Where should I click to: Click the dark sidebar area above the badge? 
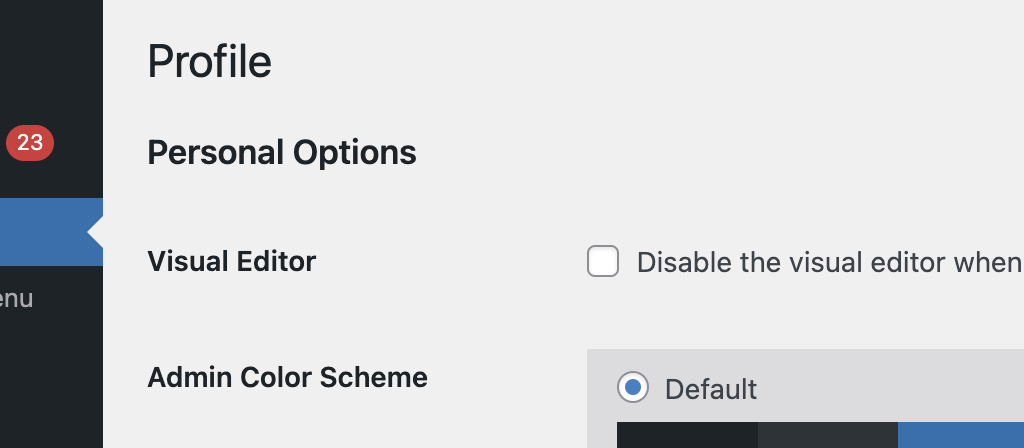point(51,59)
